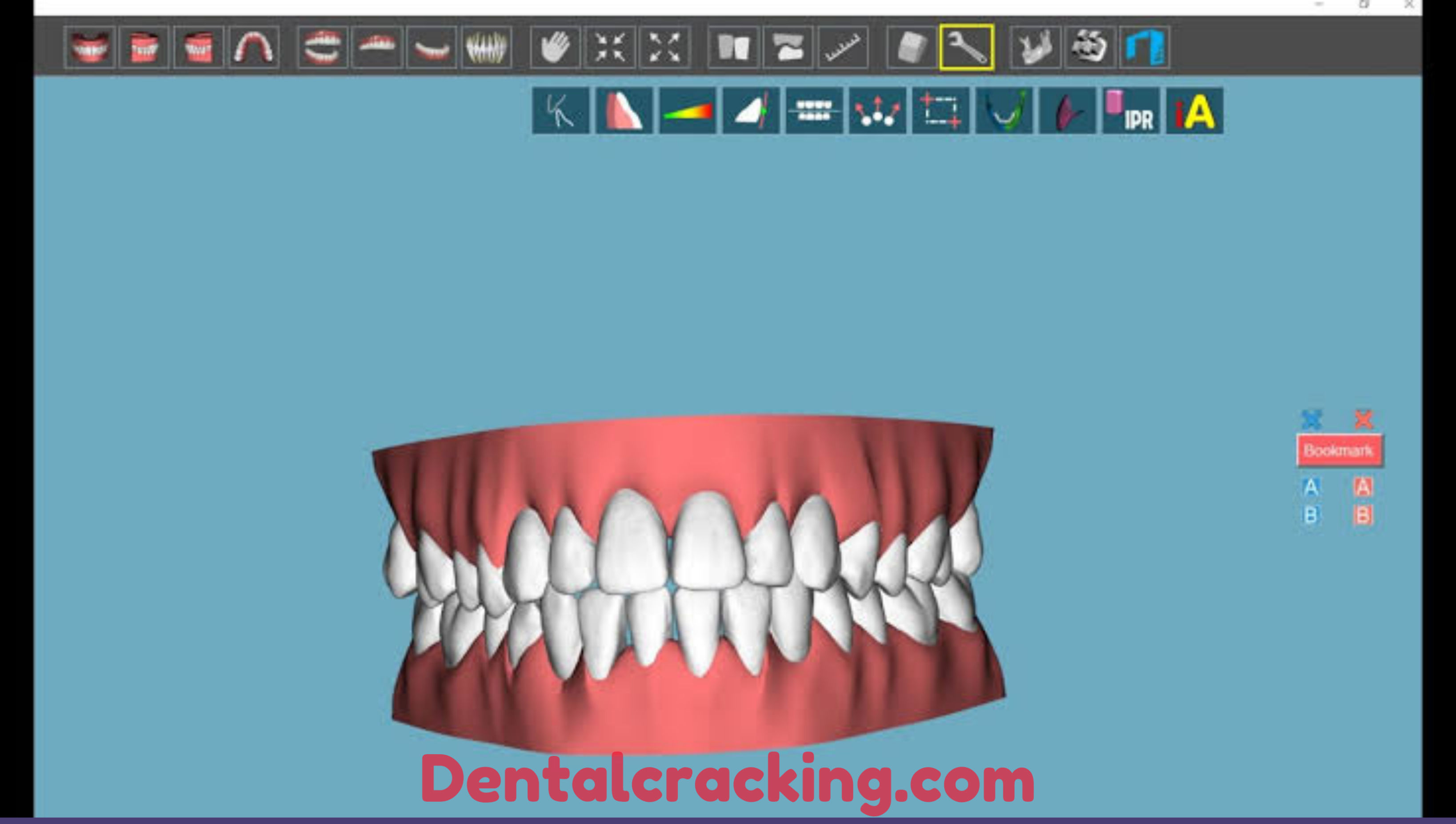Click the purple tooth shape tool
The width and height of the screenshot is (1456, 824).
1067,111
